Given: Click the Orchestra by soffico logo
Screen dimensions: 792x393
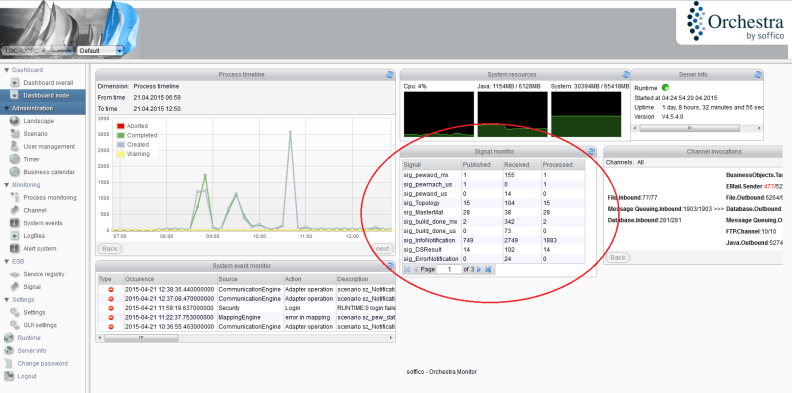Looking at the screenshot, I should pyautogui.click(x=734, y=21).
